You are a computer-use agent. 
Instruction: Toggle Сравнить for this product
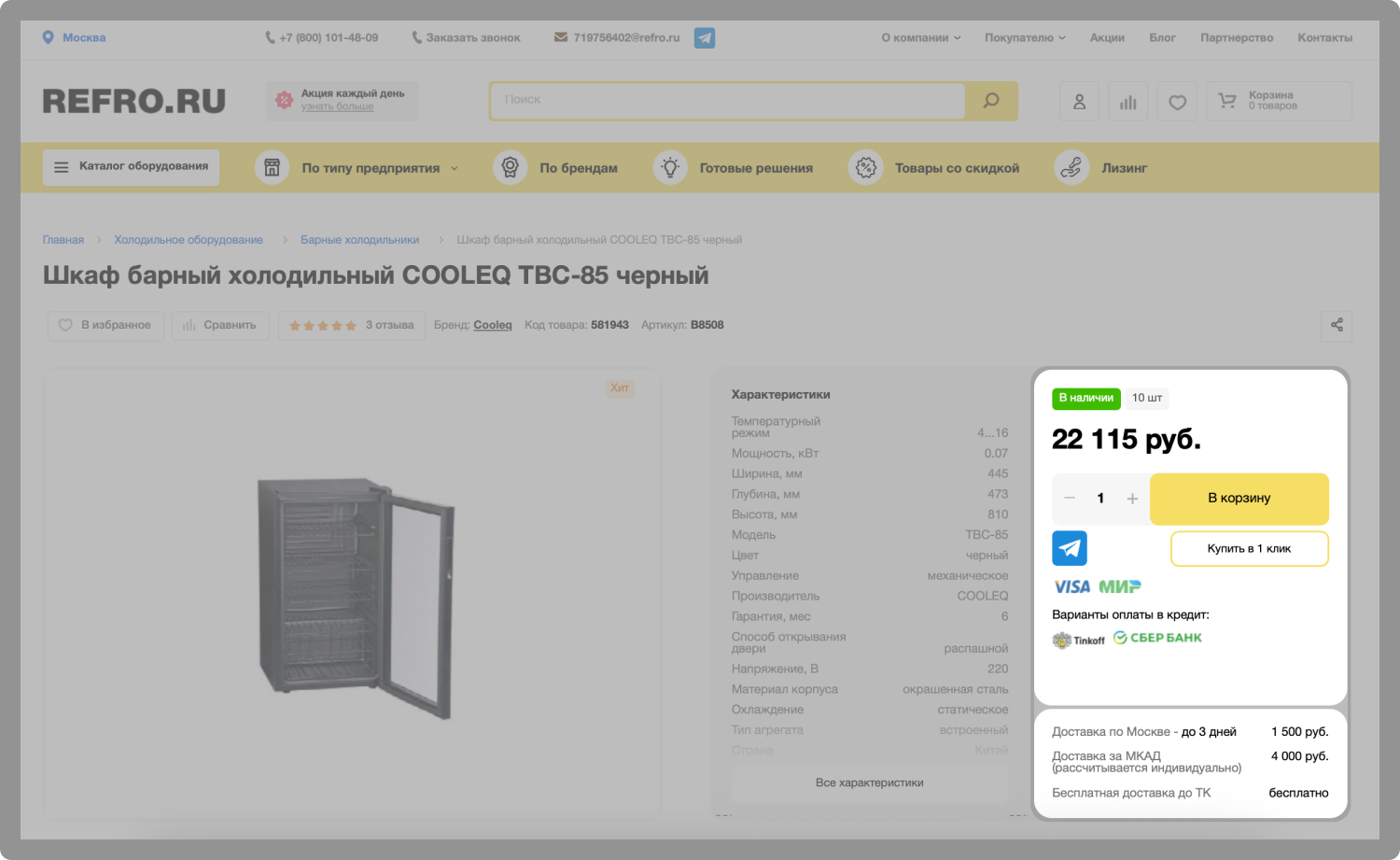click(220, 325)
